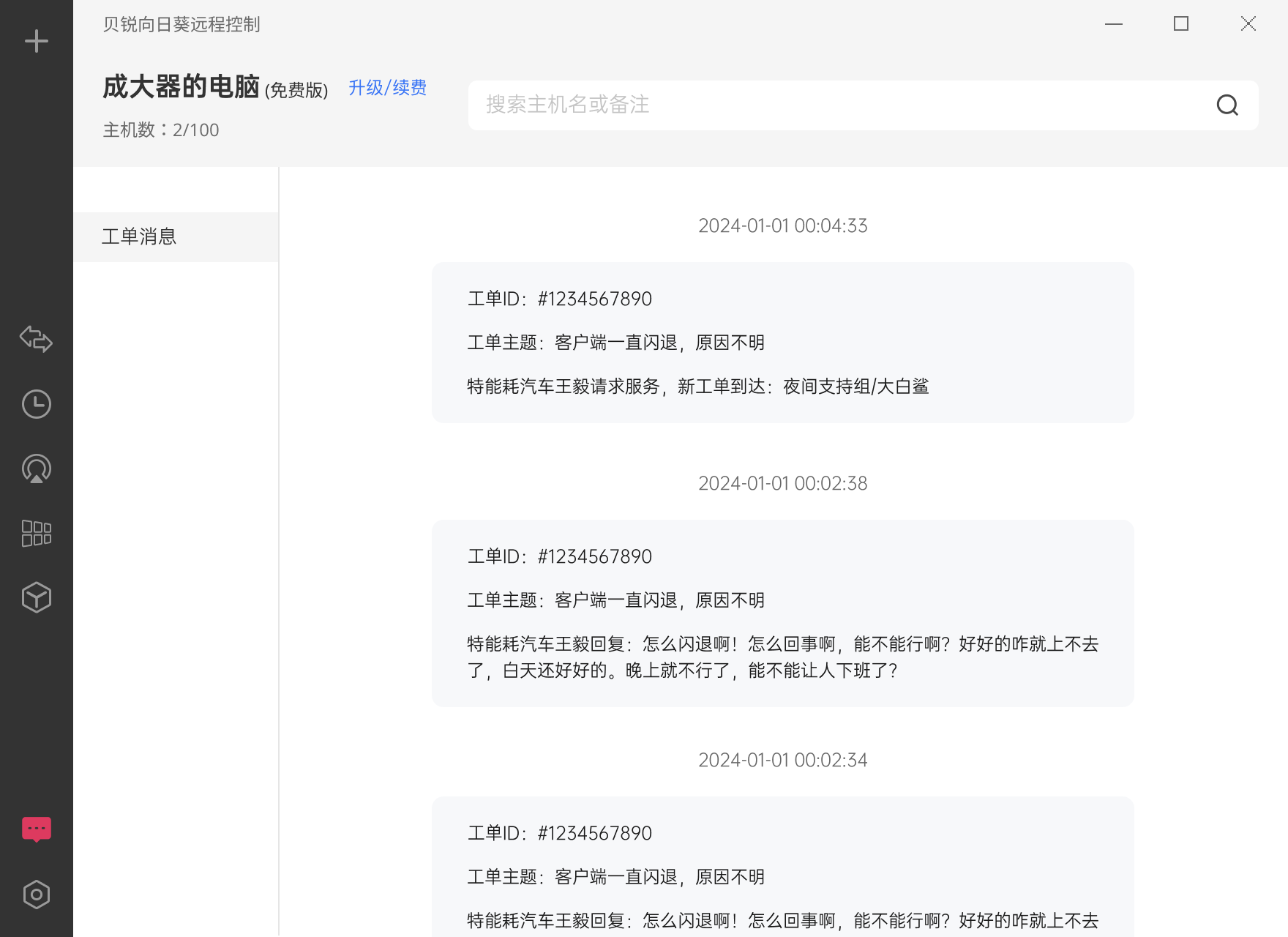Click the timestamp 2024-01-01 00:02:34

click(x=783, y=760)
